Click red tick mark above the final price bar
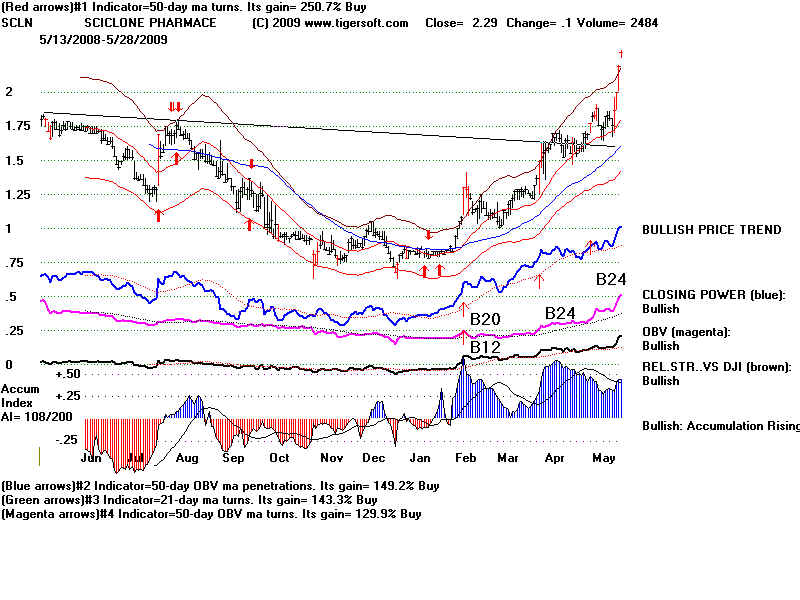This screenshot has height=600, width=800. 621,54
